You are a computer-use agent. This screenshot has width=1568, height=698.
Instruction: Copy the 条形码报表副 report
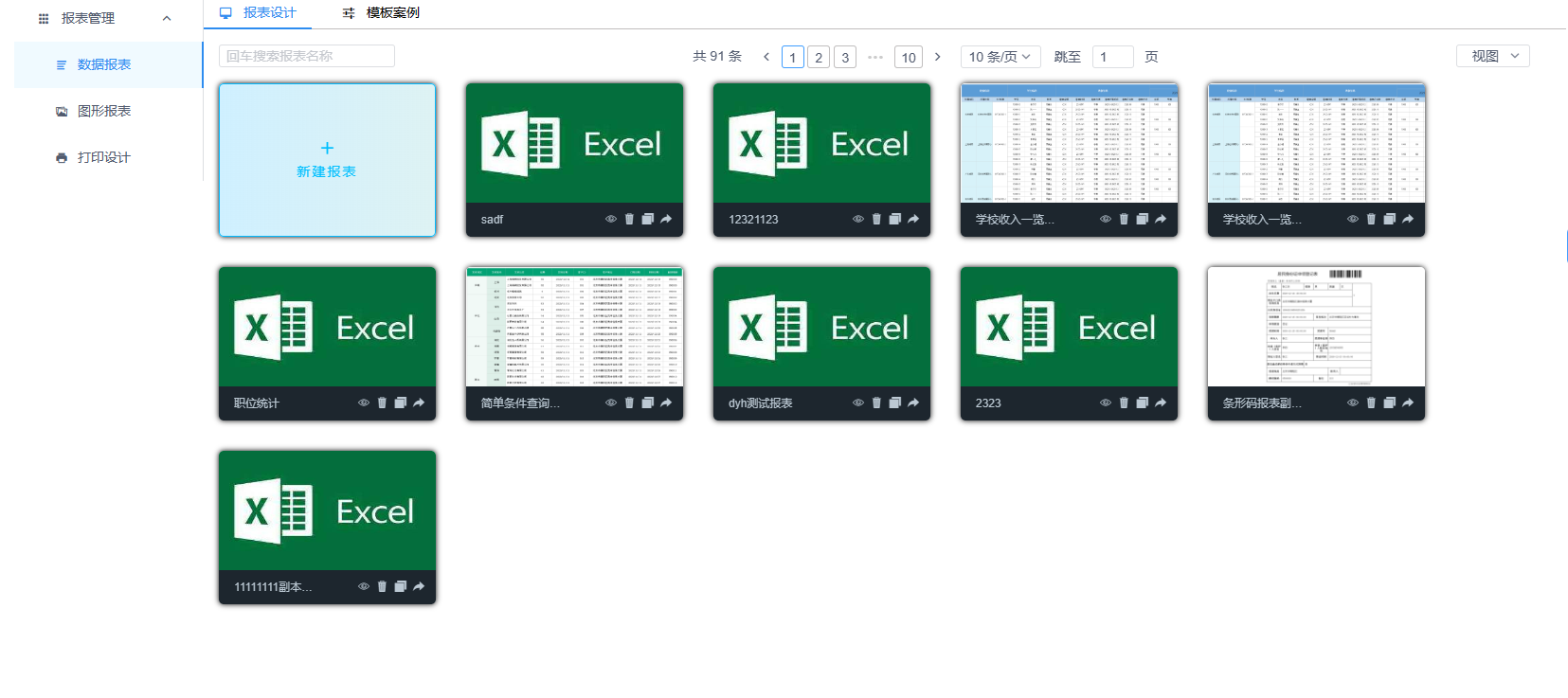point(1390,403)
